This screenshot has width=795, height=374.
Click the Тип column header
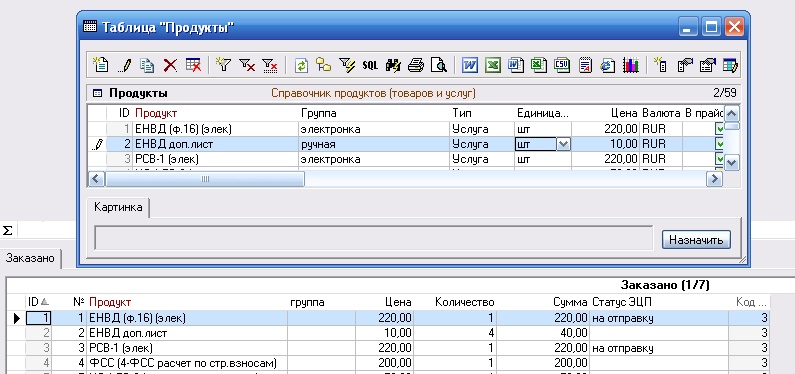tap(462, 113)
